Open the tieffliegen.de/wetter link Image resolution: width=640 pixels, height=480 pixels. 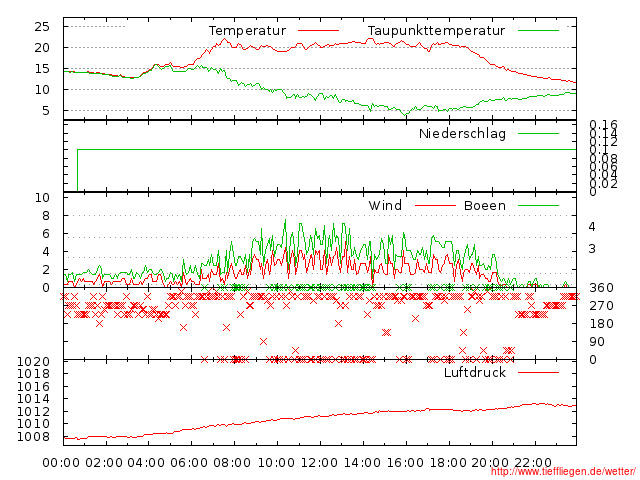coord(562,472)
